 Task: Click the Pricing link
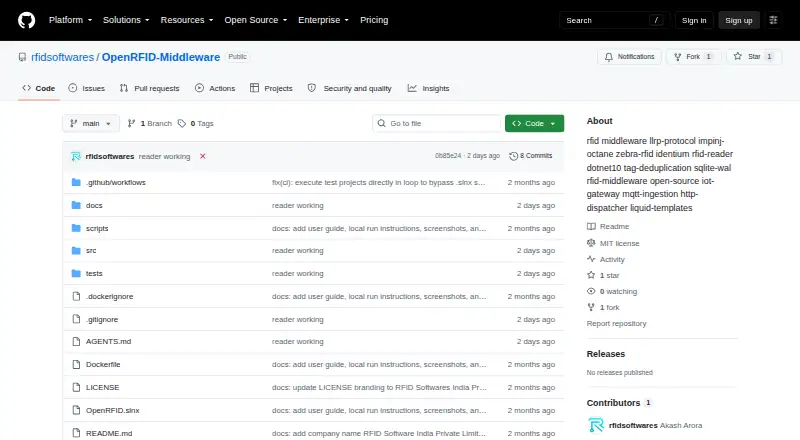pos(374,20)
